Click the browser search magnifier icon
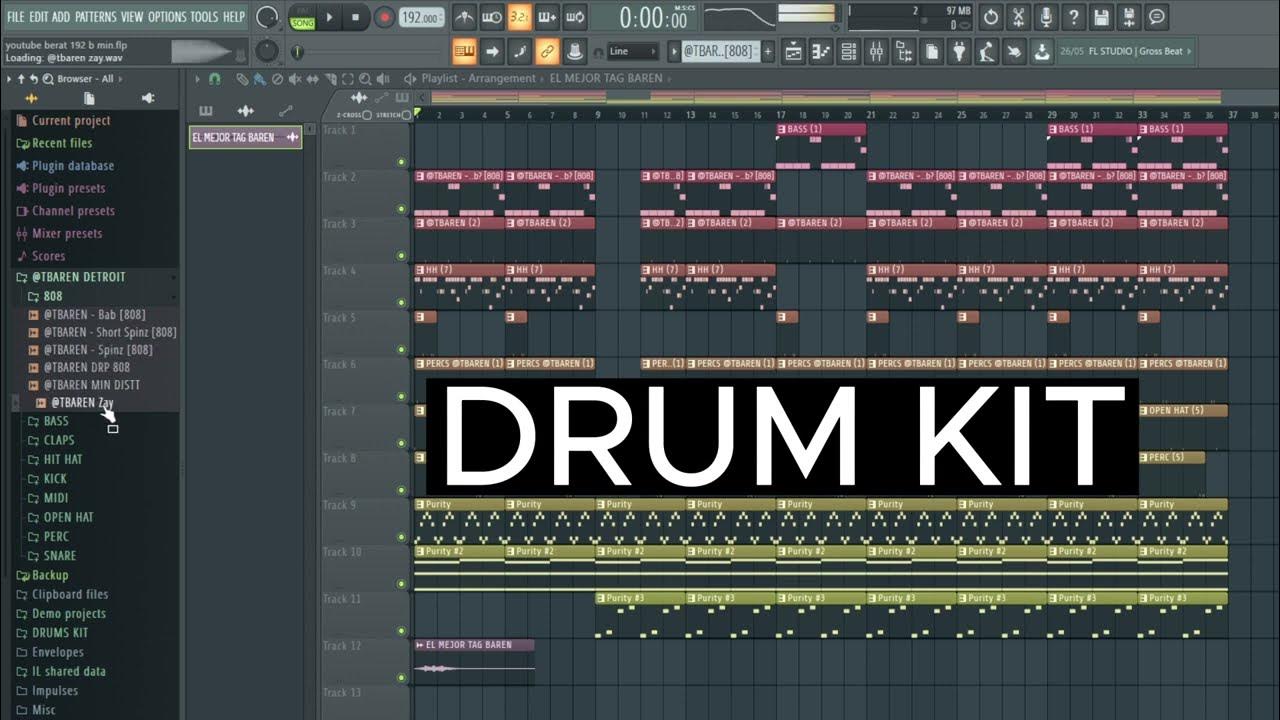 [46, 79]
